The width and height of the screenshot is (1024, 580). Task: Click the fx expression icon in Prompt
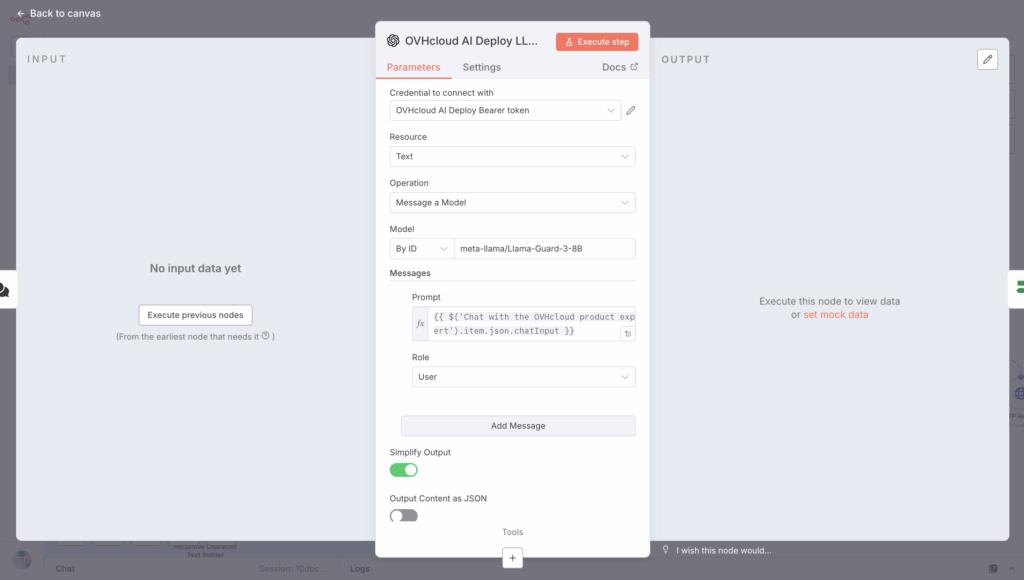tap(421, 323)
